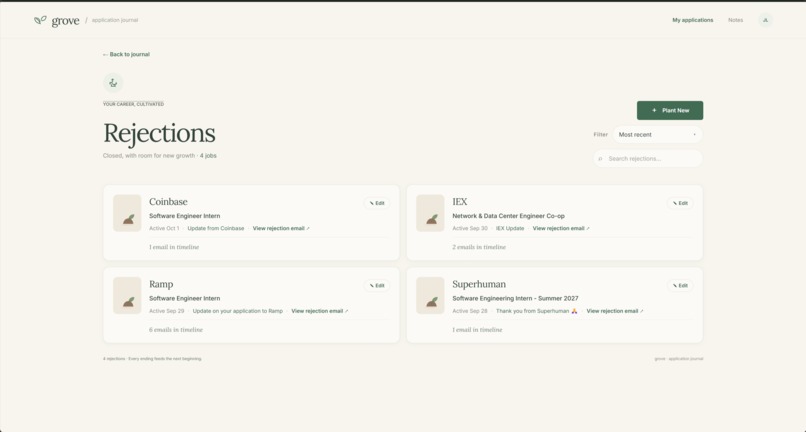Focus the Search rejections field
The image size is (806, 432).
click(648, 158)
